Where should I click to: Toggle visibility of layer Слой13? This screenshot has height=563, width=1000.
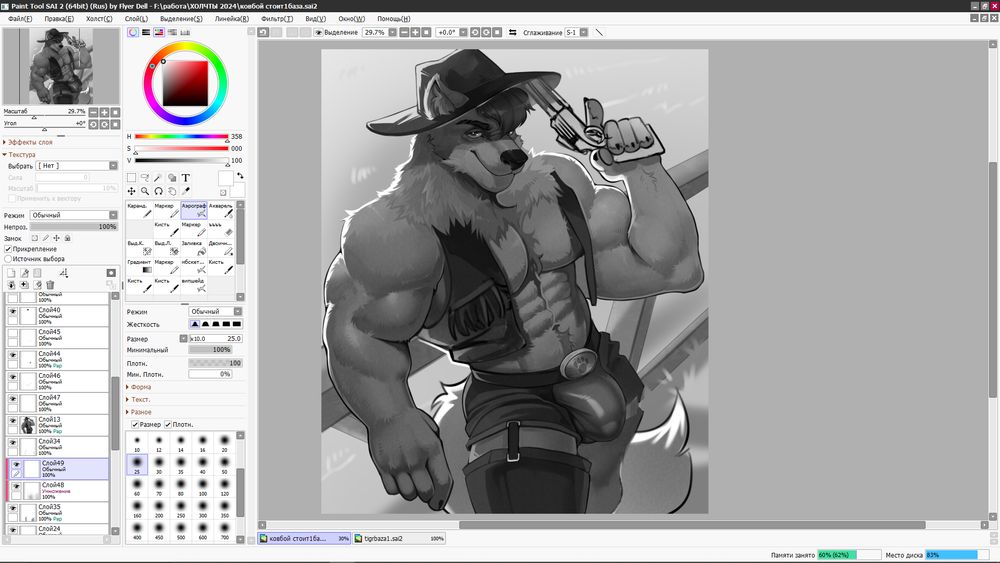point(13,421)
